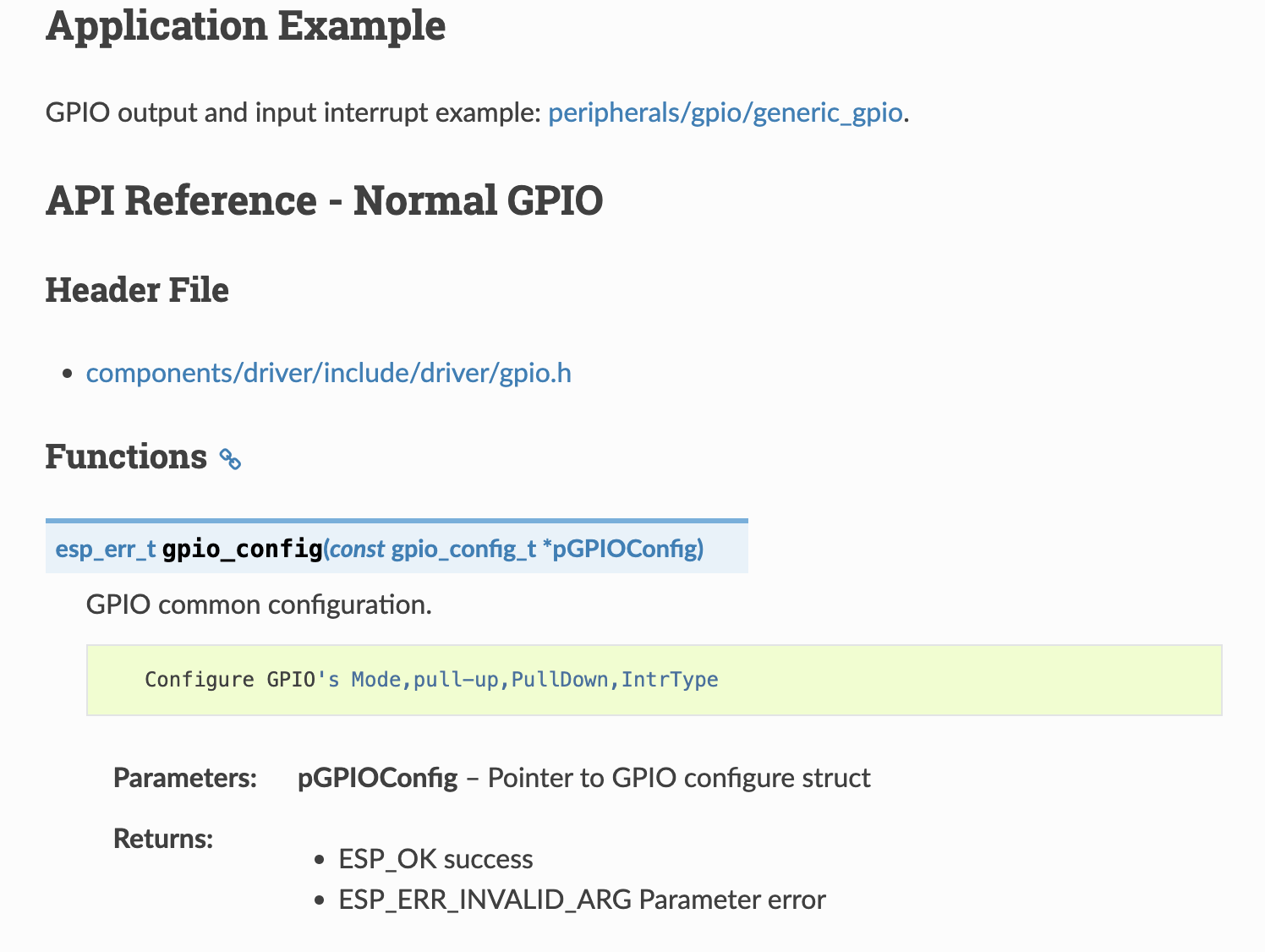Viewport: 1265px width, 952px height.
Task: Click the IntrType word in code block
Action: [x=670, y=680]
